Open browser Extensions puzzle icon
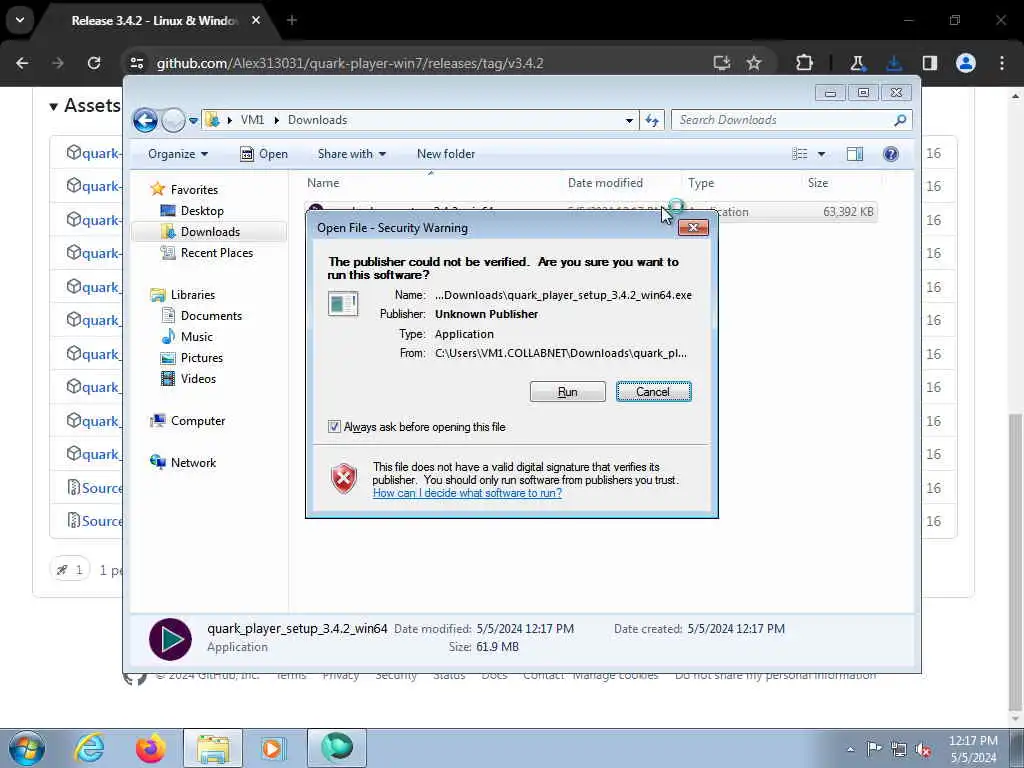Viewport: 1024px width, 768px height. 804,63
